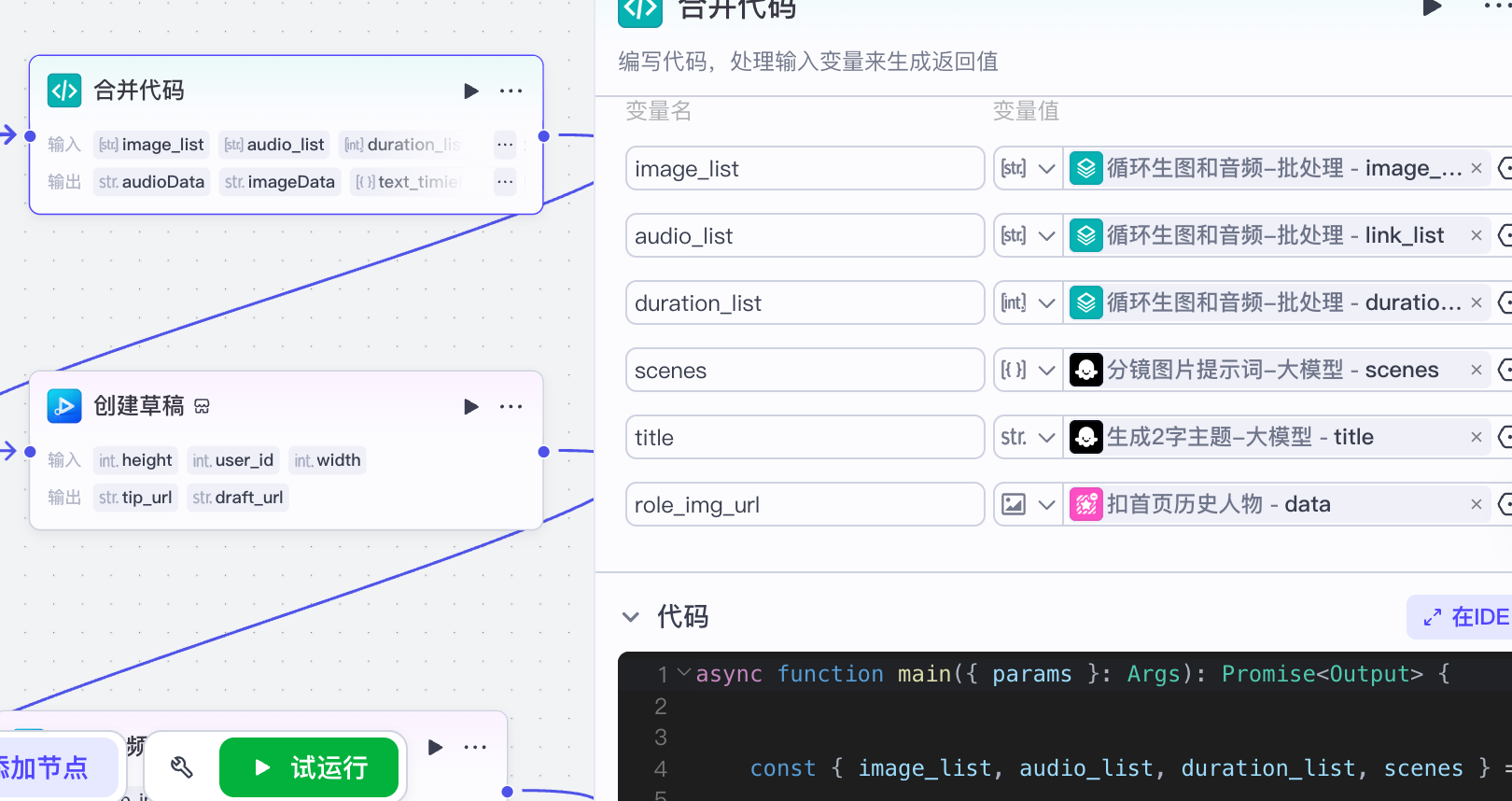Open image type dropdown for role_img_url
The width and height of the screenshot is (1512, 801).
coord(1028,505)
